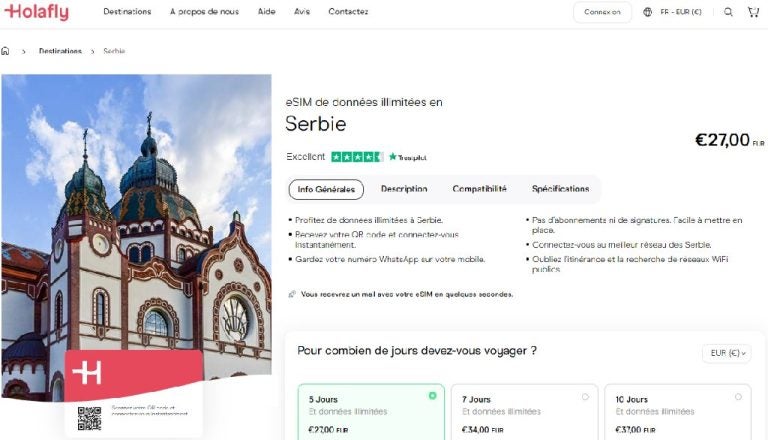Open the Aide menu item
Image resolution: width=768 pixels, height=440 pixels.
click(x=266, y=11)
